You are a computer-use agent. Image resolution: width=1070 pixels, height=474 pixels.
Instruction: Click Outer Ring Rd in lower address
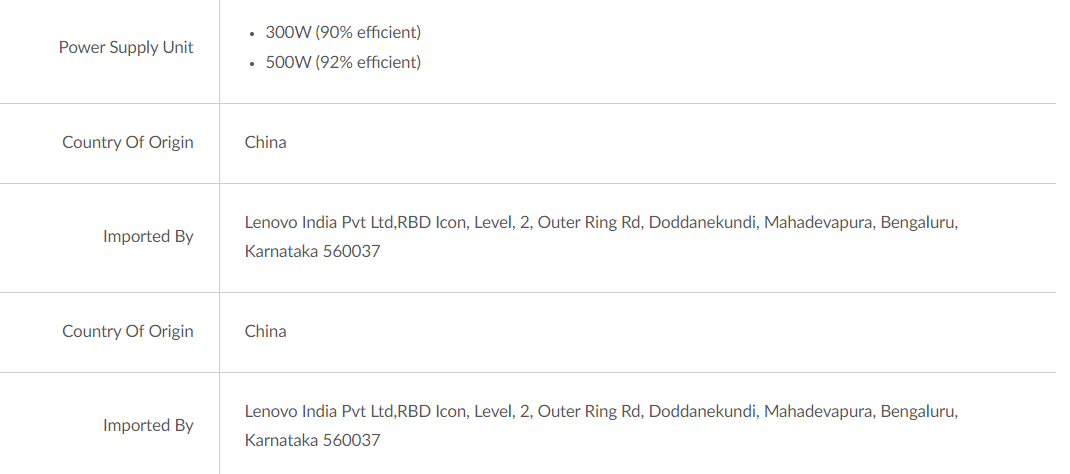pyautogui.click(x=589, y=411)
